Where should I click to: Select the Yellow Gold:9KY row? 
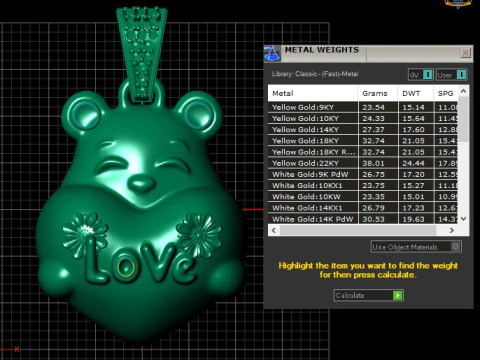tap(363, 107)
